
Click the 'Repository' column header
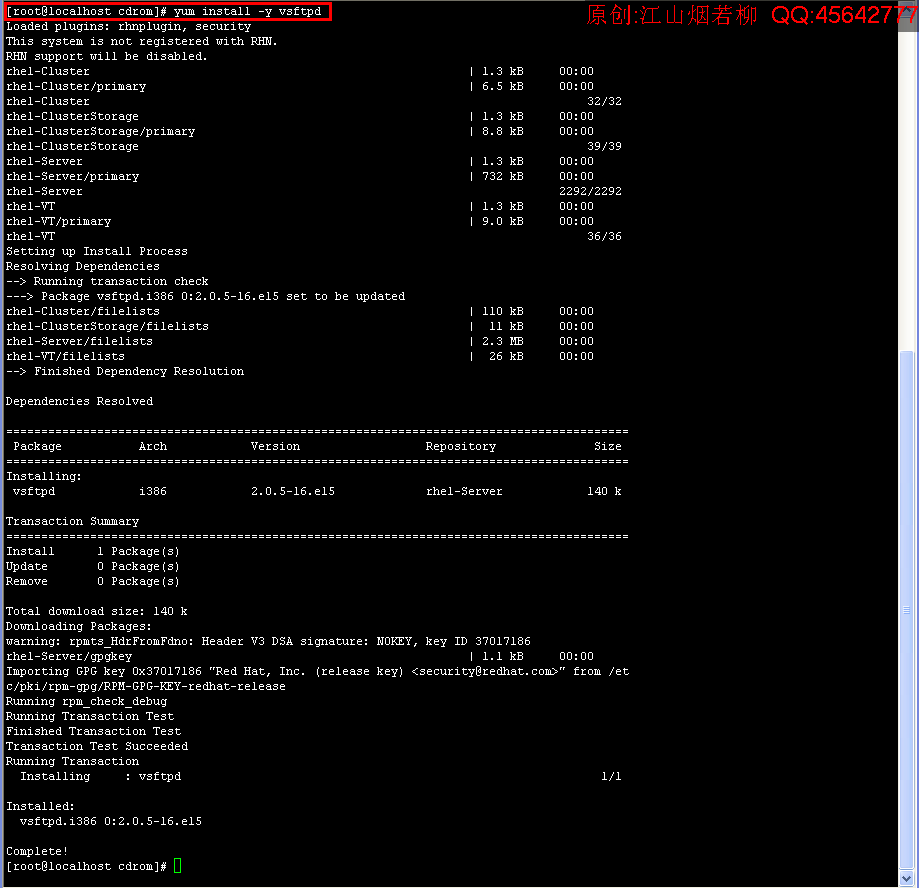pyautogui.click(x=461, y=447)
